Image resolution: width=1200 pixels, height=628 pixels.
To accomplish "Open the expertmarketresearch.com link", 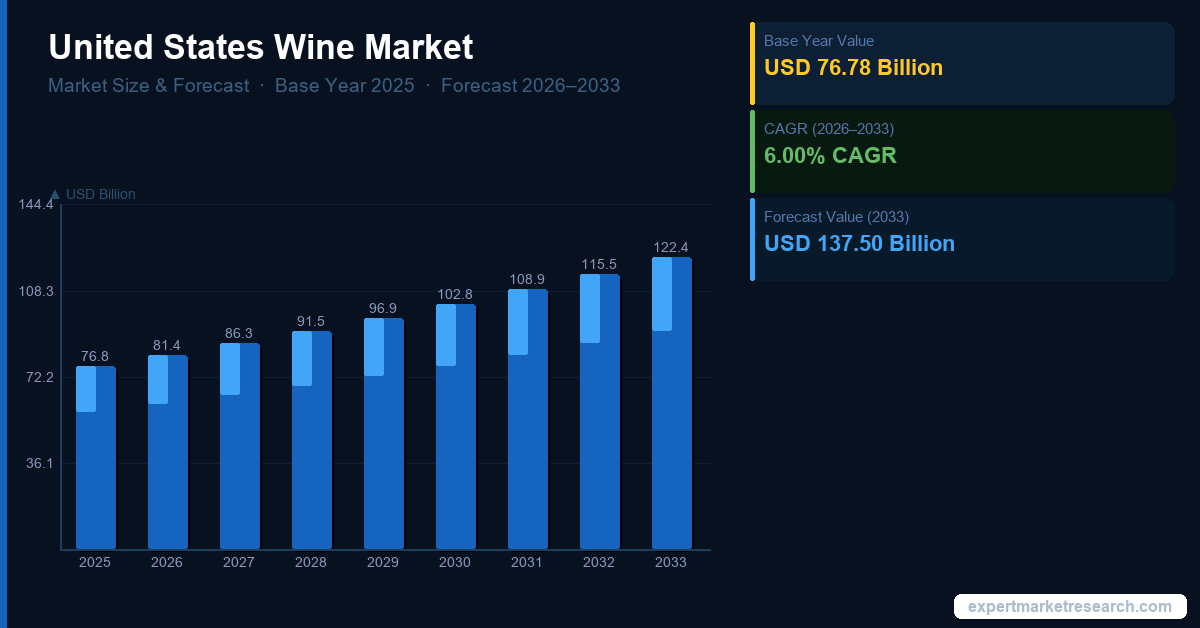I will click(1070, 607).
